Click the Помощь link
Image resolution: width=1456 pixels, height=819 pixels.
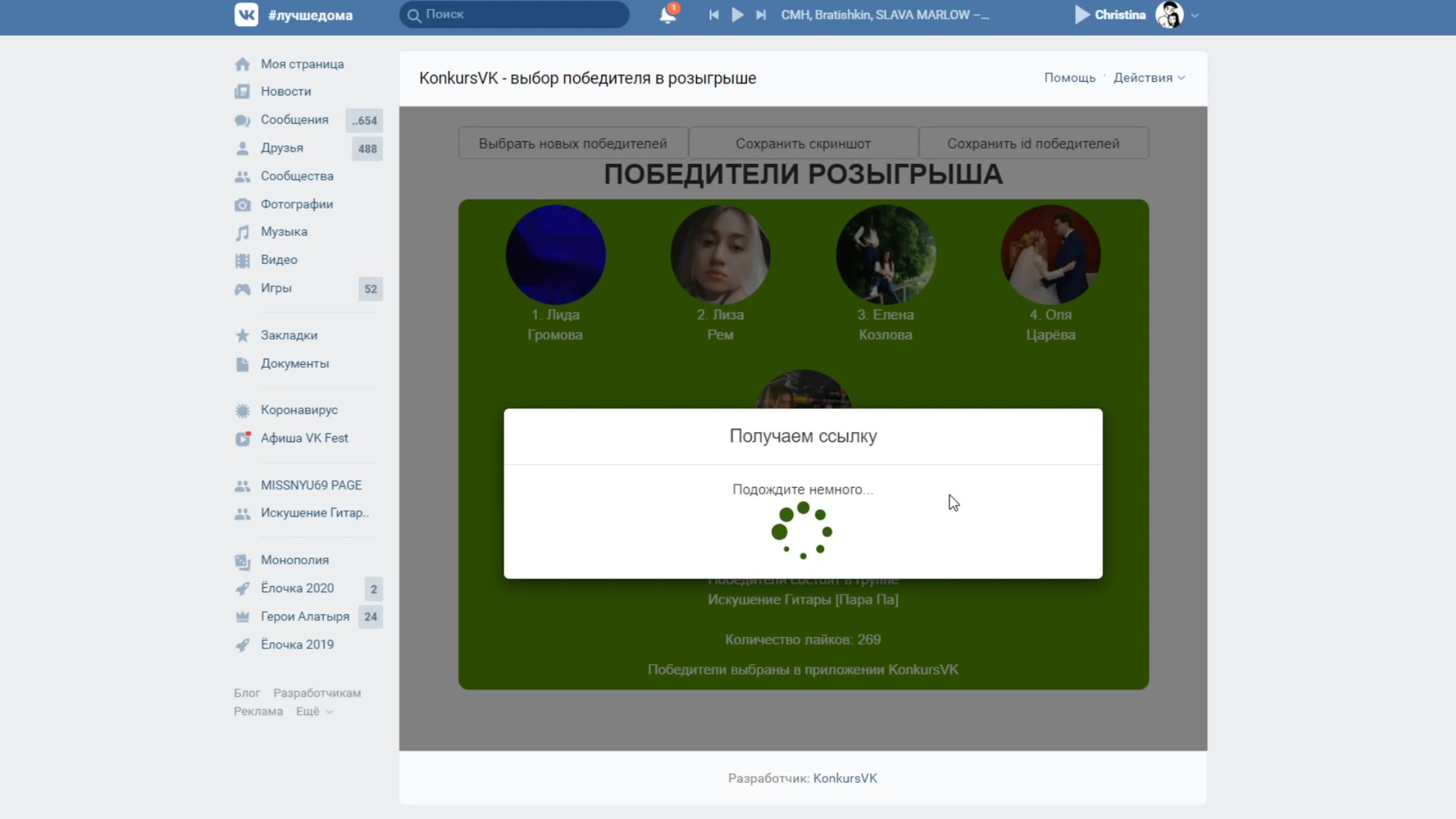(x=1069, y=78)
